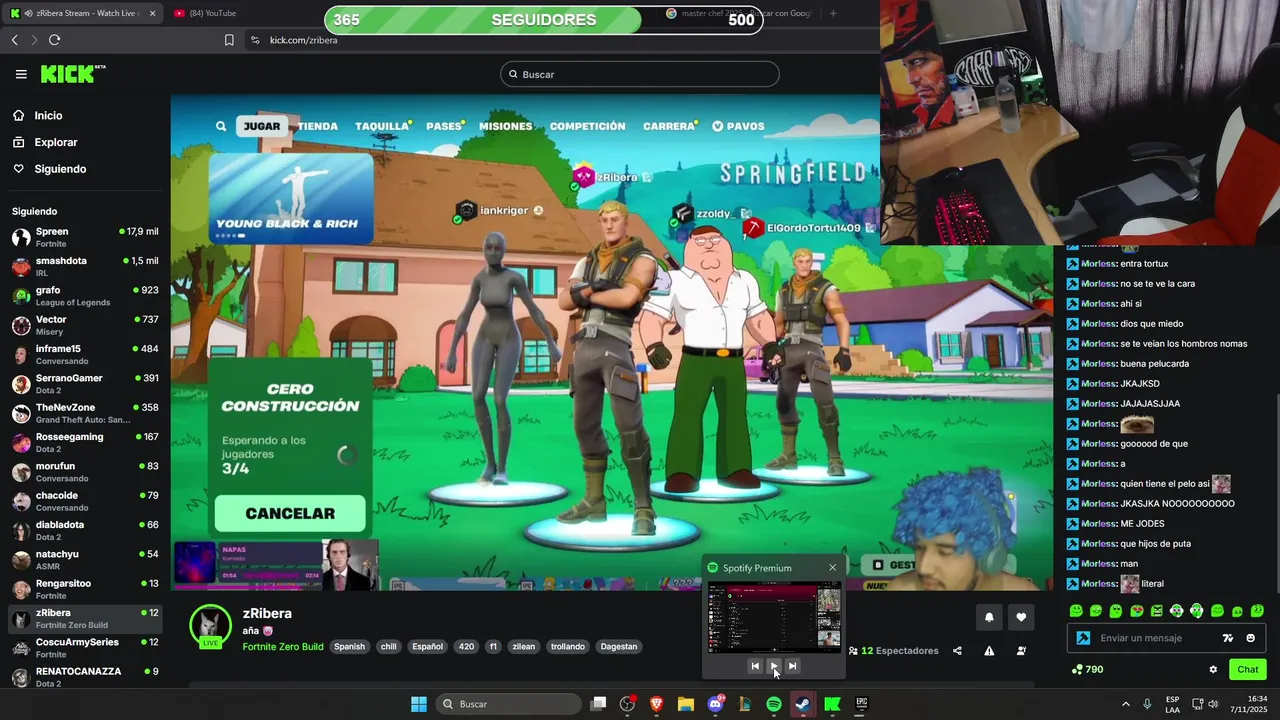This screenshot has width=1280, height=720.
Task: Click the Spotify Premium window thumbnail
Action: [x=774, y=617]
